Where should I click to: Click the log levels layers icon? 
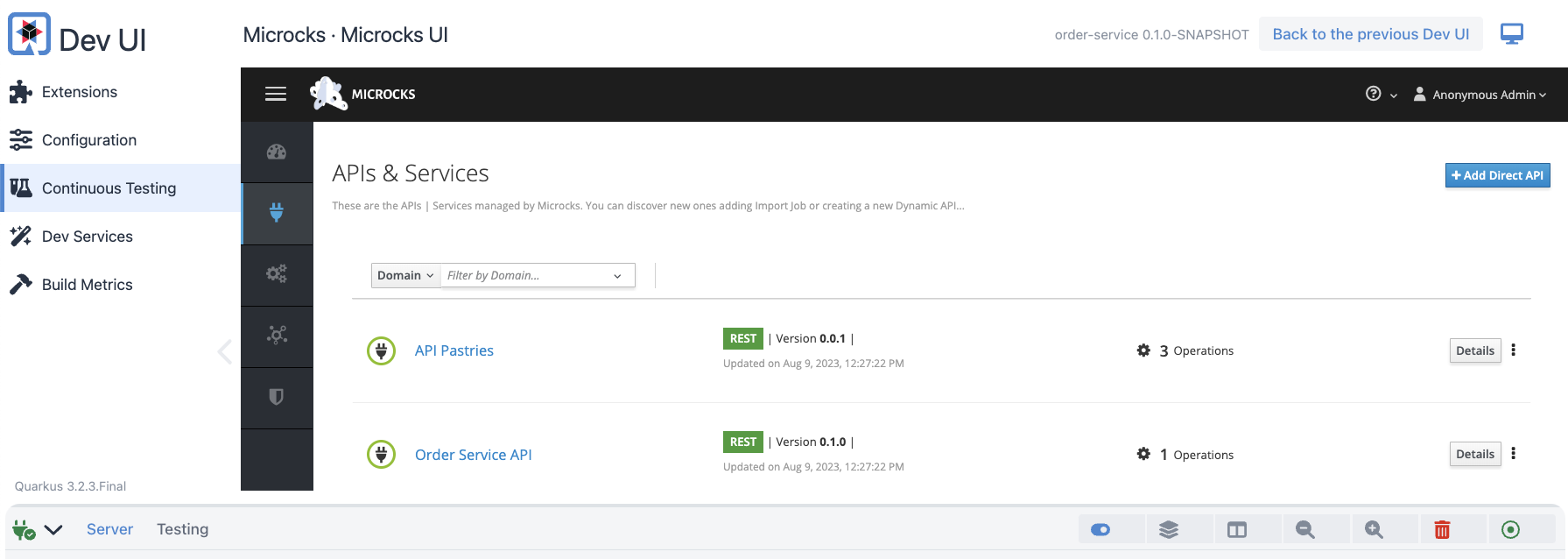pyautogui.click(x=1169, y=529)
